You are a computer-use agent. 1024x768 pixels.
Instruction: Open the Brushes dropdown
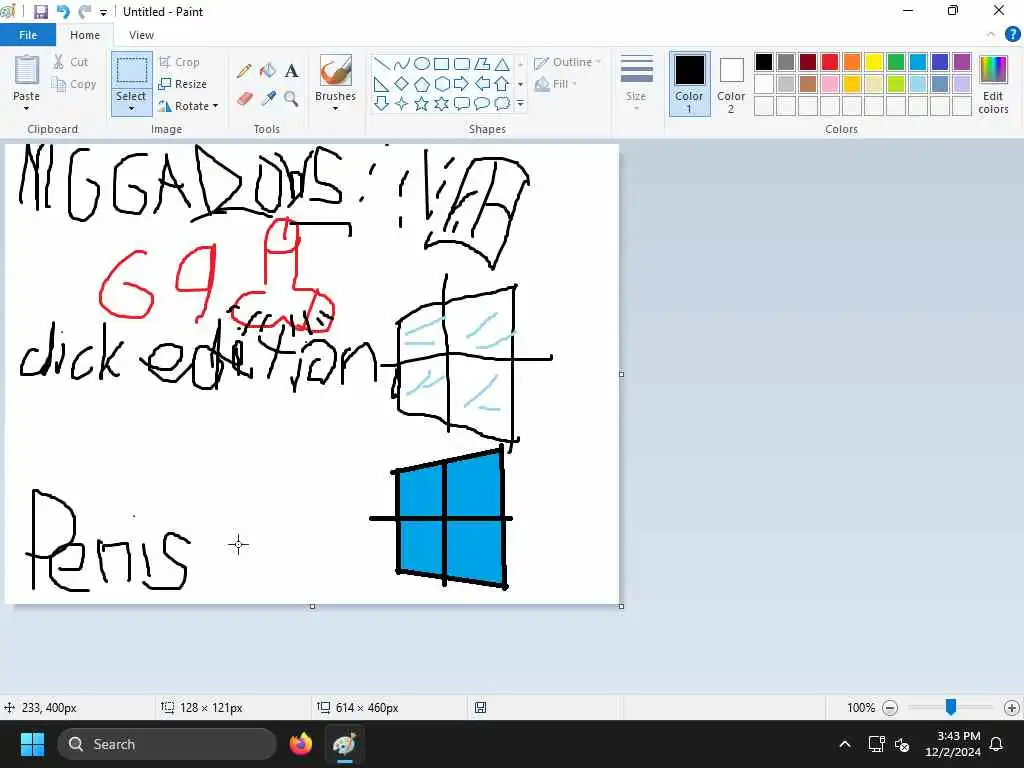pos(336,109)
